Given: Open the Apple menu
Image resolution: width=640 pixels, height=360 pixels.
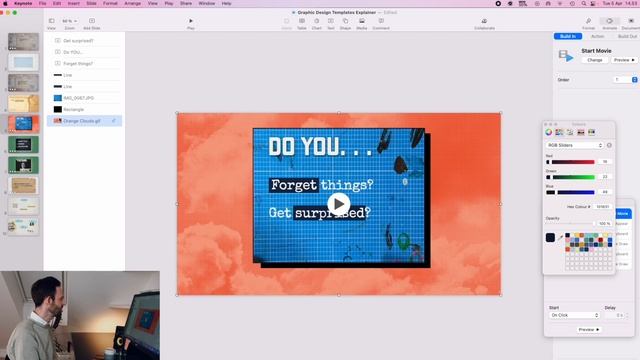Looking at the screenshot, I should (x=5, y=3).
